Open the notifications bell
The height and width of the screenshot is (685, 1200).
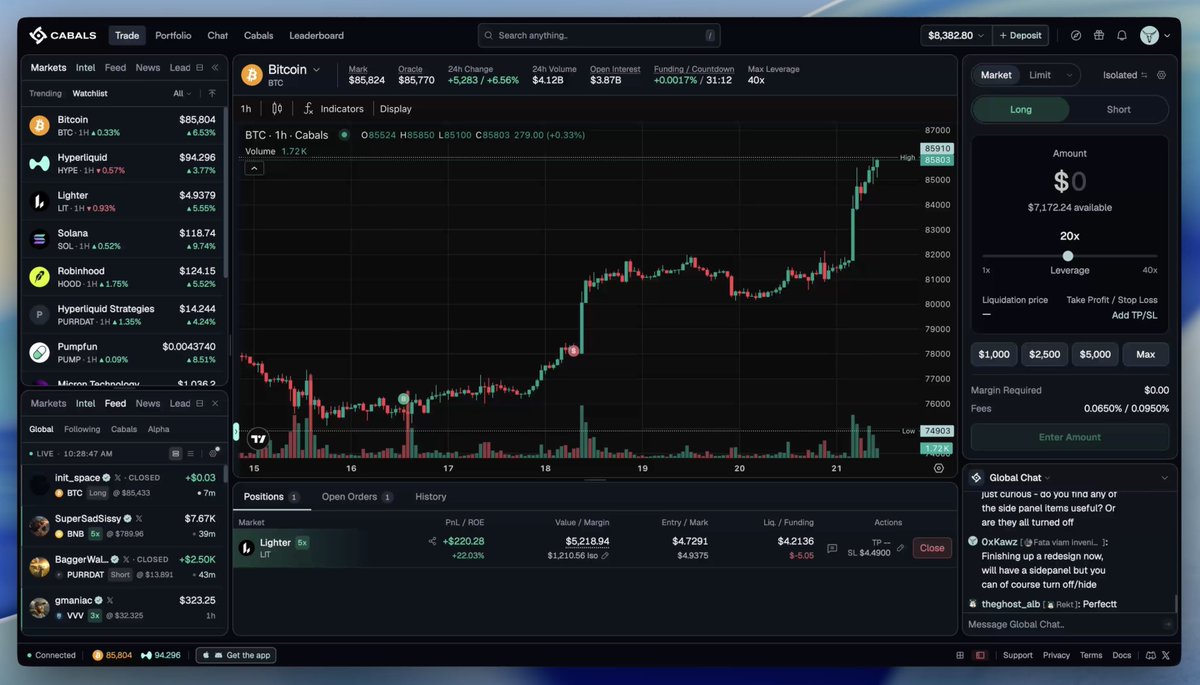point(1122,35)
